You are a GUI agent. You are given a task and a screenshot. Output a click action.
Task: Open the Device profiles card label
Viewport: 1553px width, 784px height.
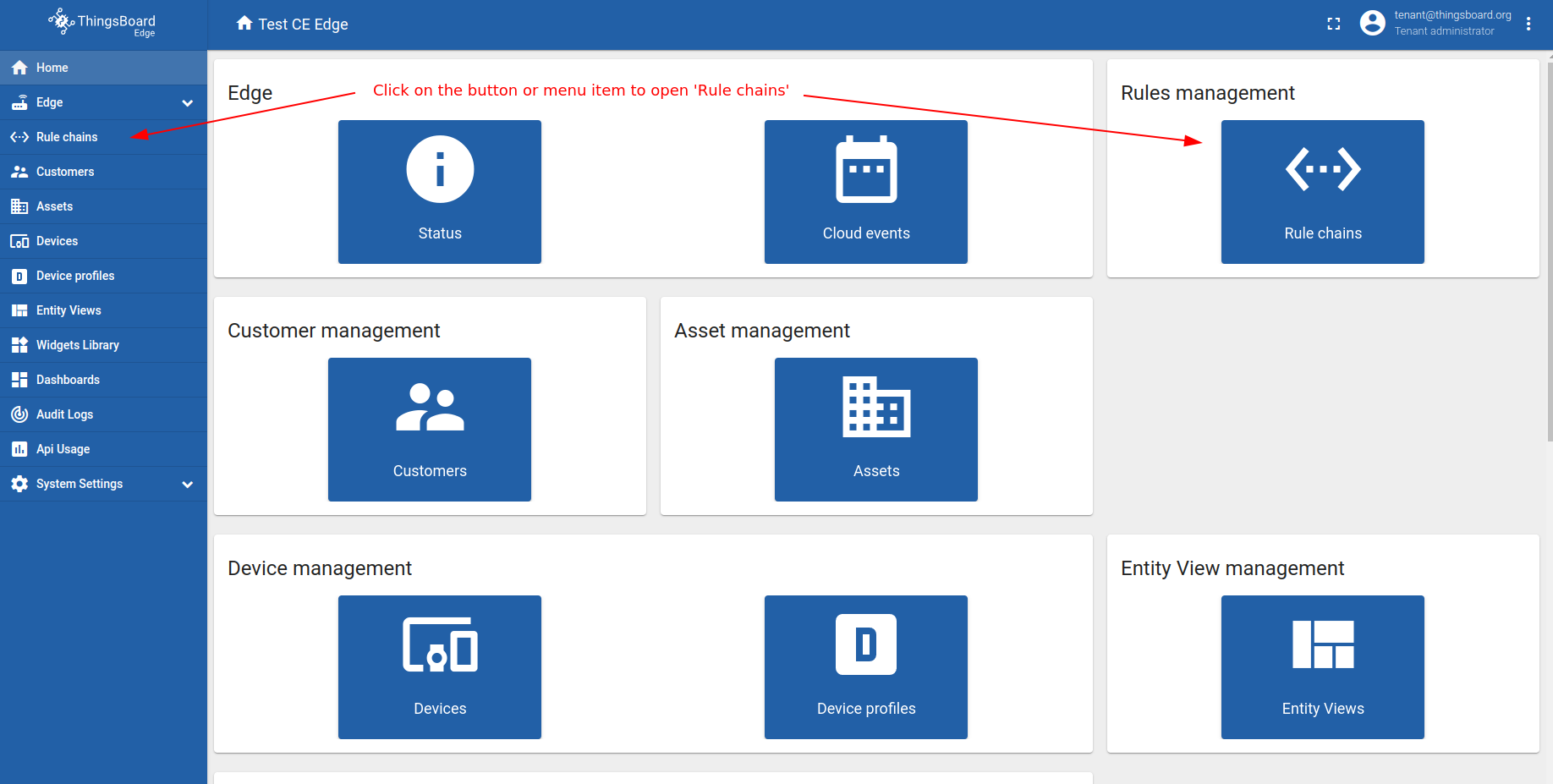[x=866, y=709]
